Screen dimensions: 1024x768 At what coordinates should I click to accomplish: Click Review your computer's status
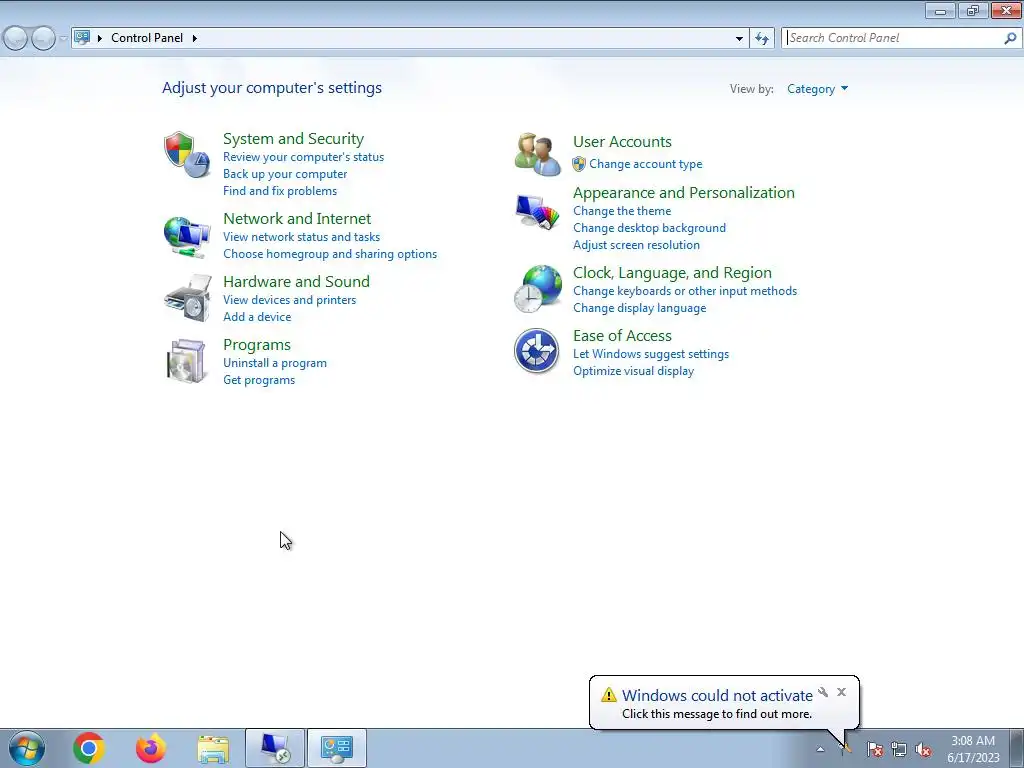pos(304,157)
